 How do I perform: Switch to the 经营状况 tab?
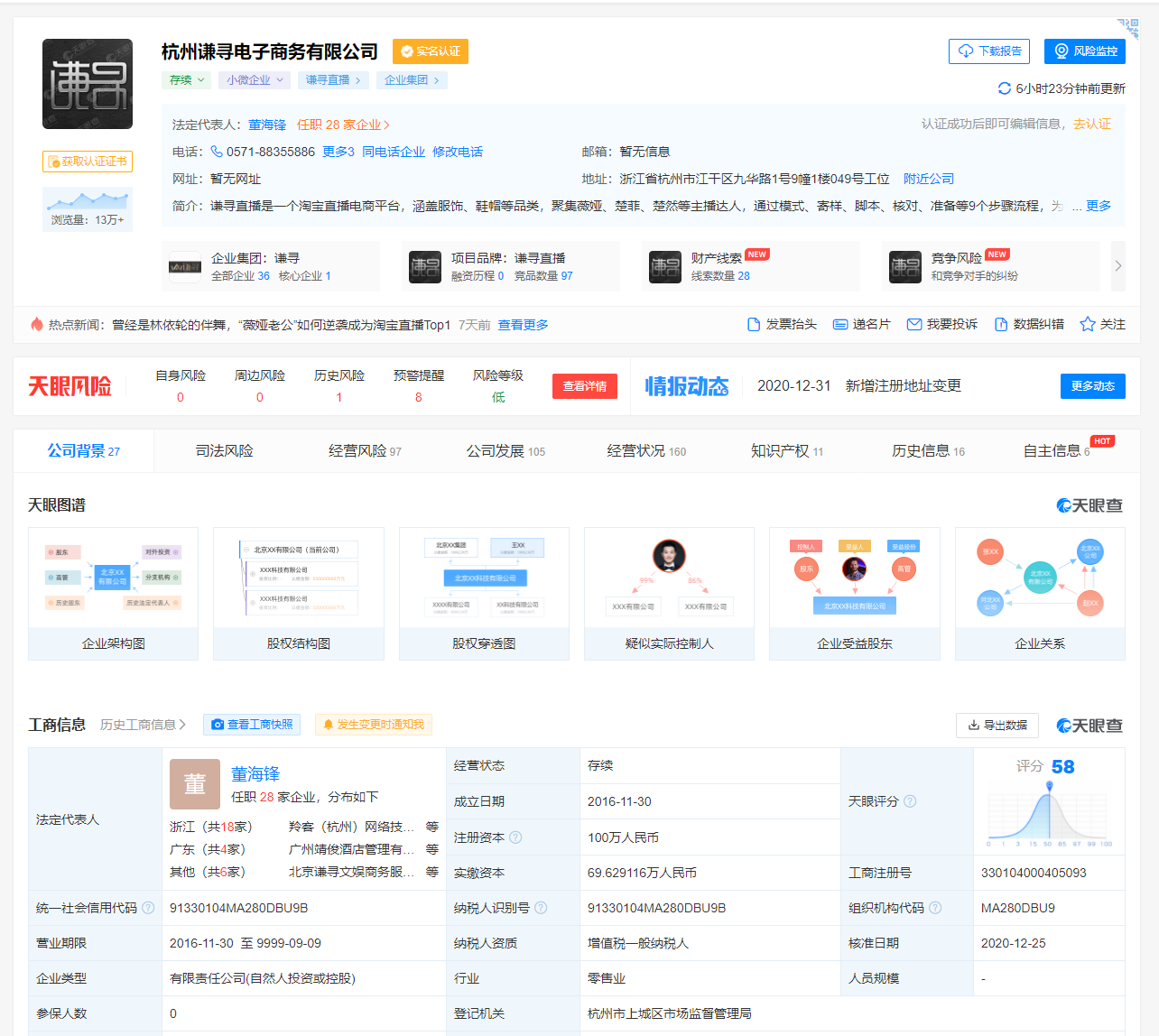coord(646,451)
